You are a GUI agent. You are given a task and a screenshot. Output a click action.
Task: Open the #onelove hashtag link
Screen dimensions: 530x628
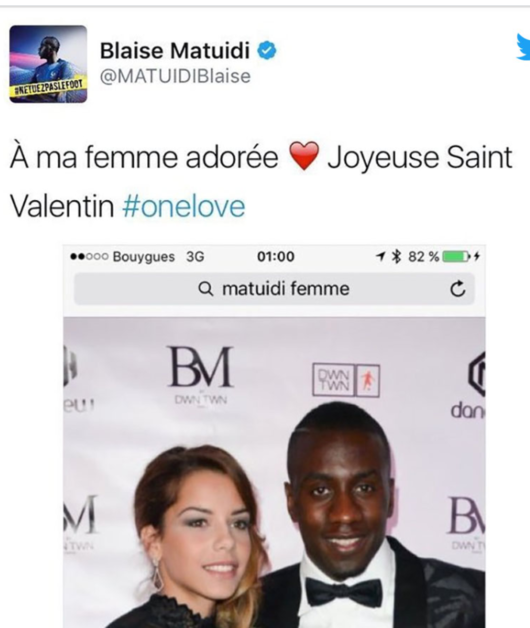coord(184,207)
